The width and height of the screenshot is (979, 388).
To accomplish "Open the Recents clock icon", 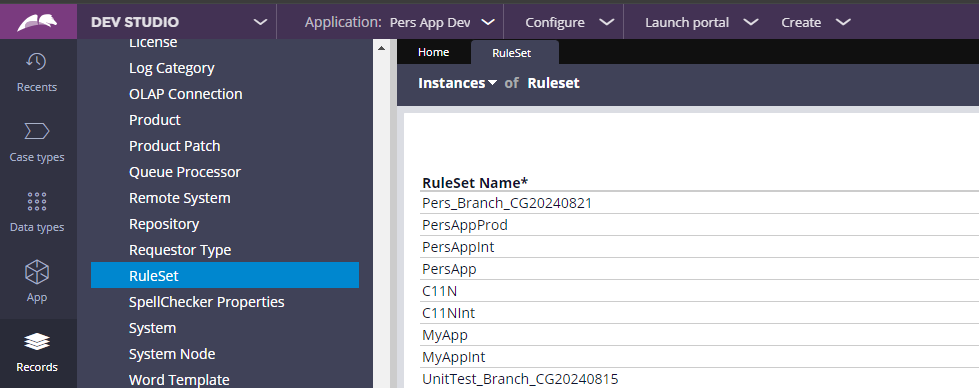I will click(x=36, y=61).
